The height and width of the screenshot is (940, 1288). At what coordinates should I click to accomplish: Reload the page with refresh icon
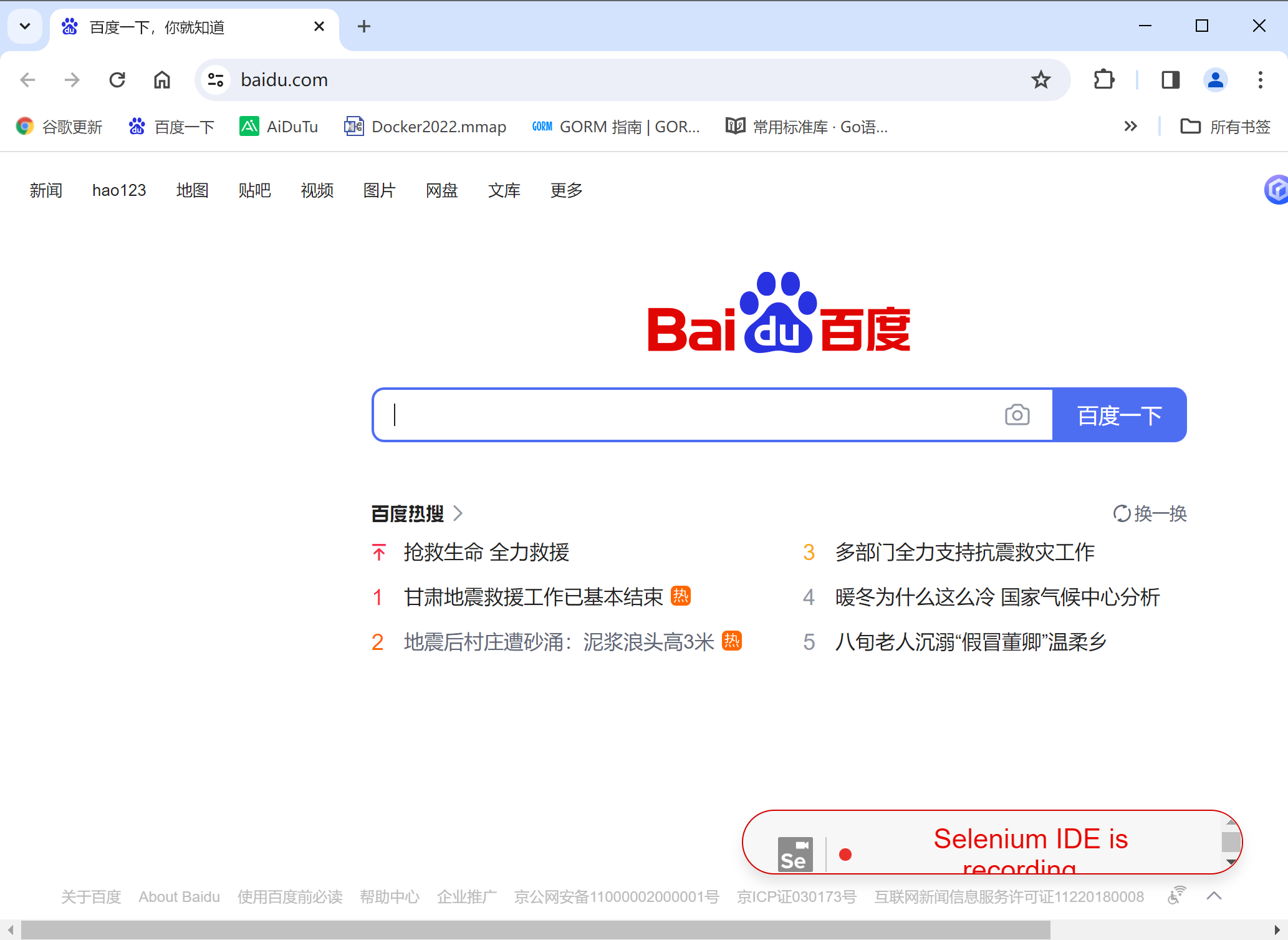point(117,80)
